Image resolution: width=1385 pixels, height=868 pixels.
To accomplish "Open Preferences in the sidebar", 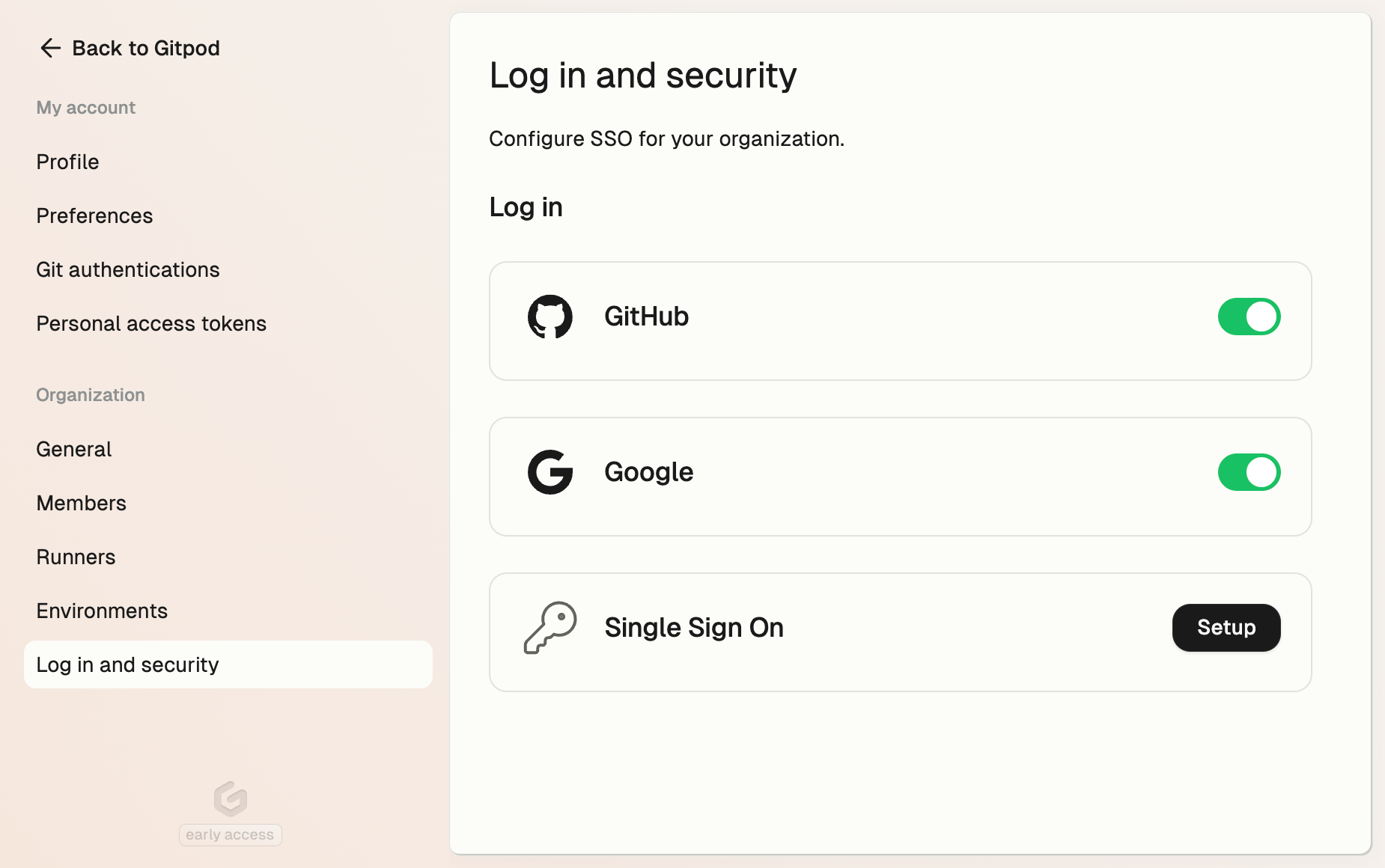I will (x=95, y=216).
